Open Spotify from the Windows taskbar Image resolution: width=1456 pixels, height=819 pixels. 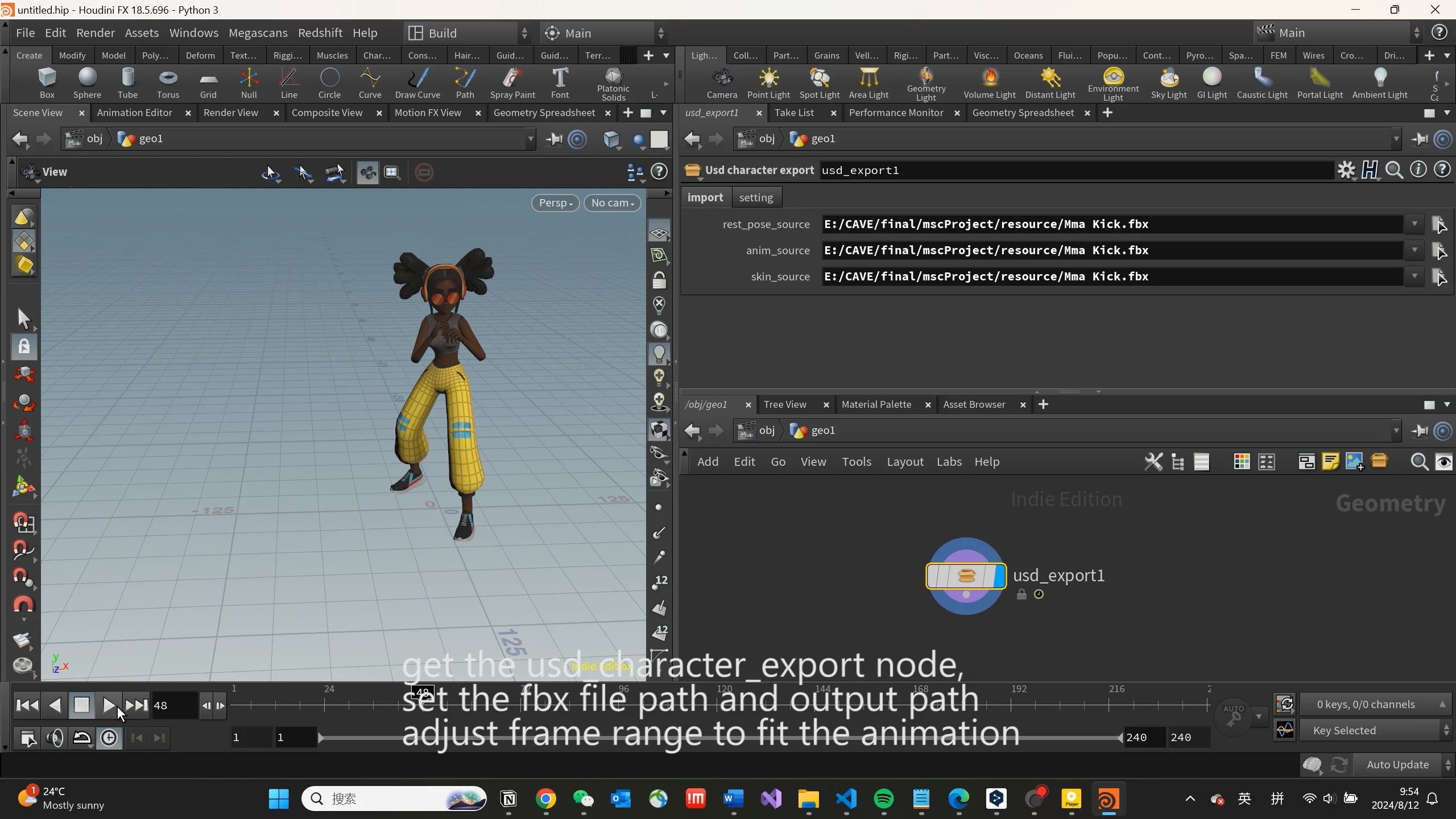[883, 799]
